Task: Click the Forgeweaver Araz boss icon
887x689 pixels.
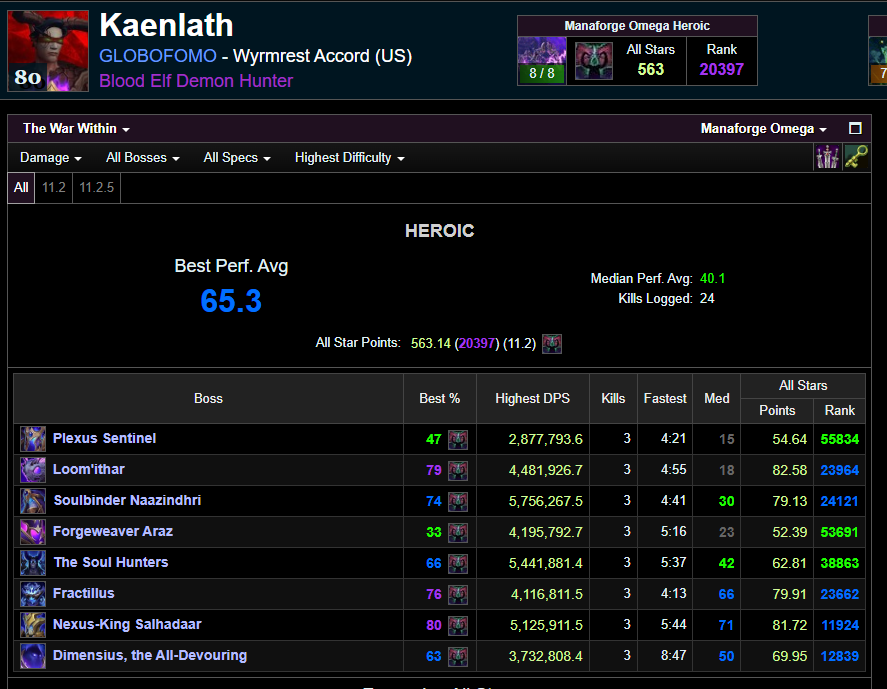Action: click(33, 532)
